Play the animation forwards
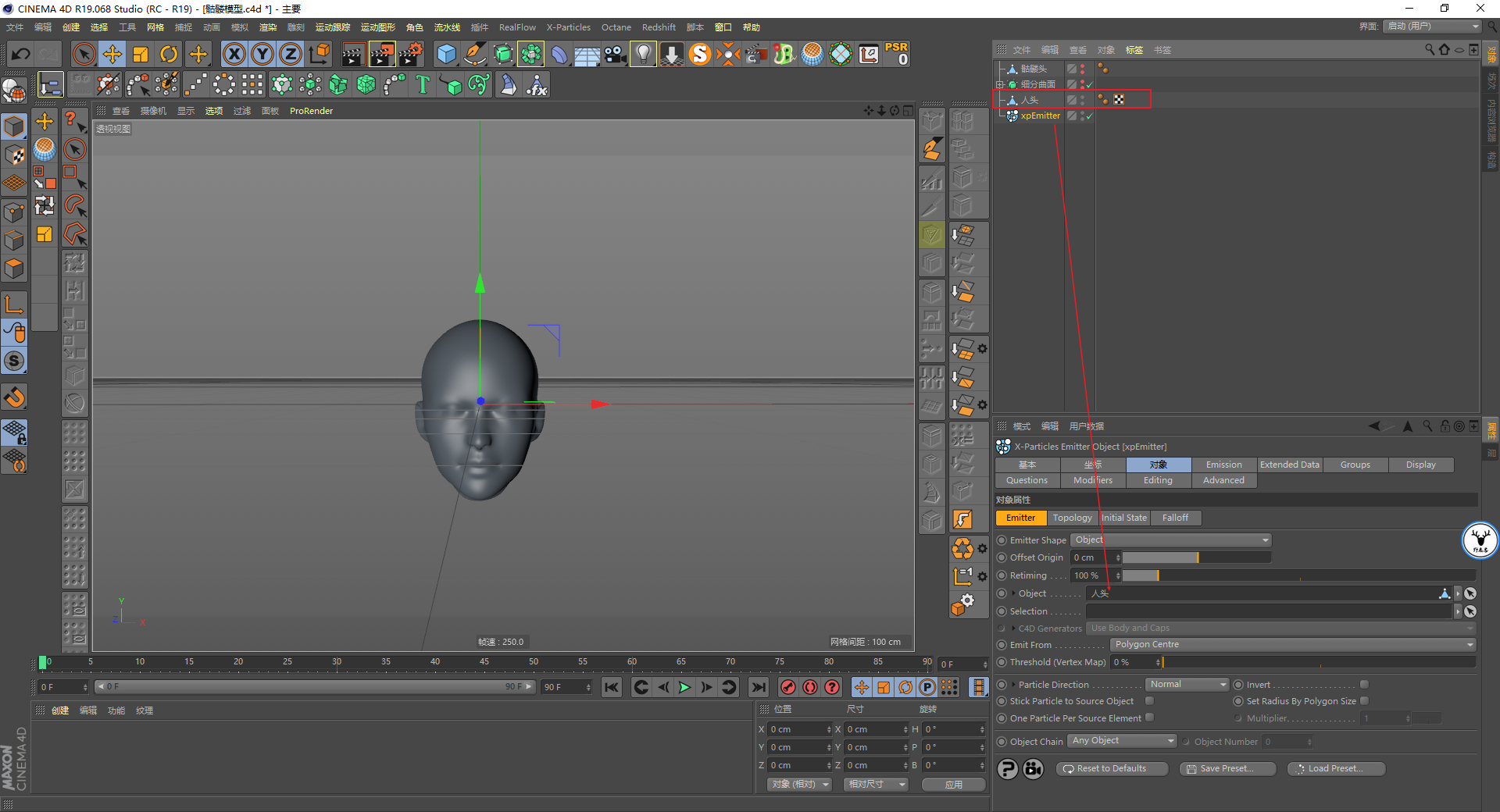This screenshot has height=812, width=1500. [685, 687]
